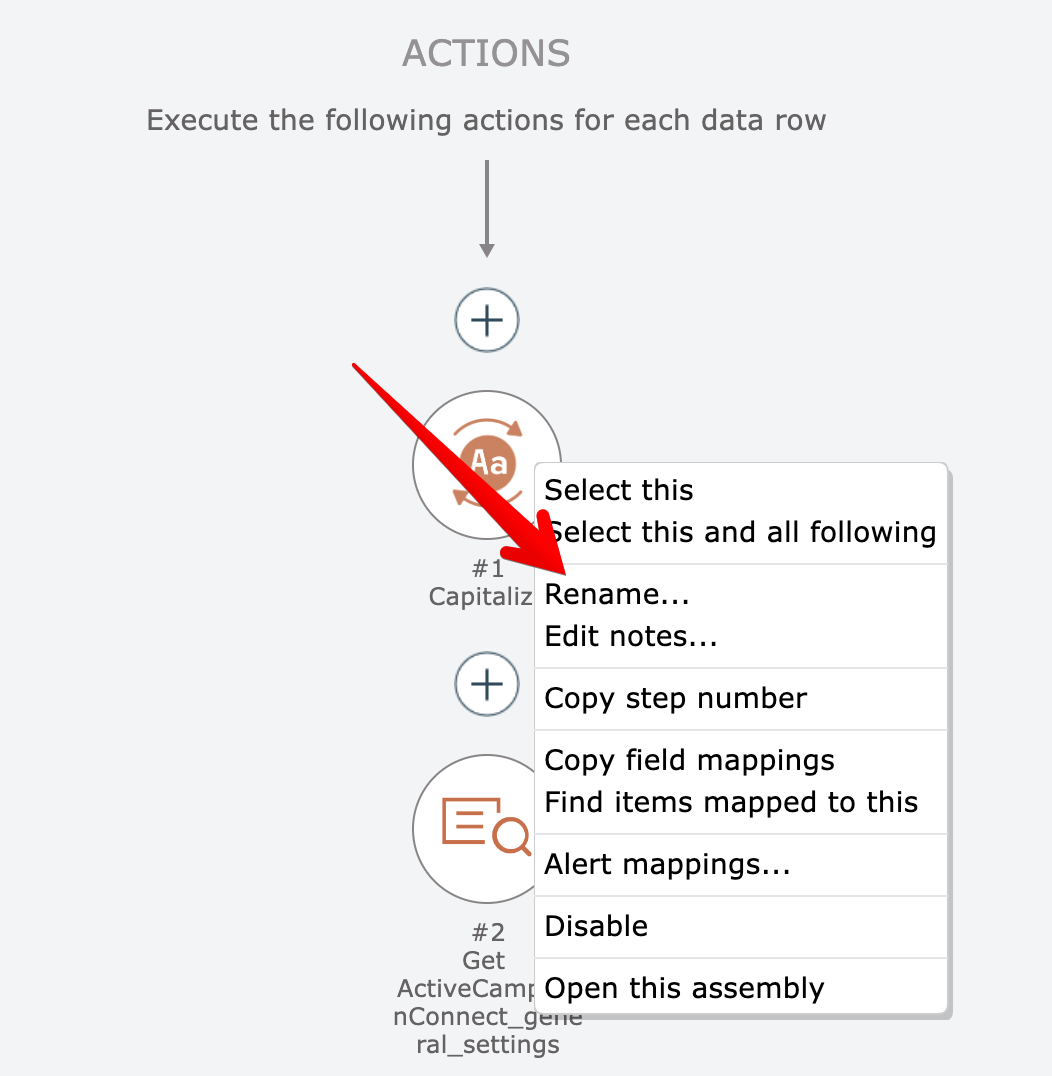The height and width of the screenshot is (1076, 1052).
Task: Click the #2 step number label
Action: pyautogui.click(x=488, y=933)
